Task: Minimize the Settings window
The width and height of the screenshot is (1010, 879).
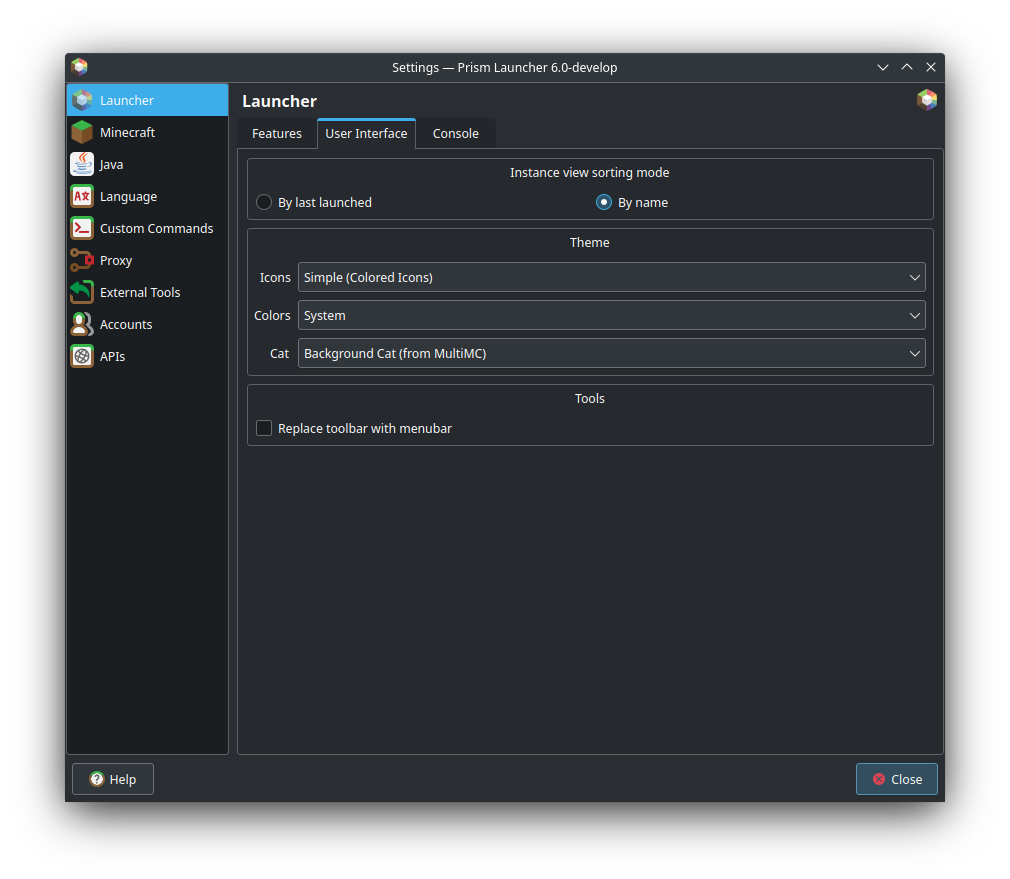Action: pos(882,67)
